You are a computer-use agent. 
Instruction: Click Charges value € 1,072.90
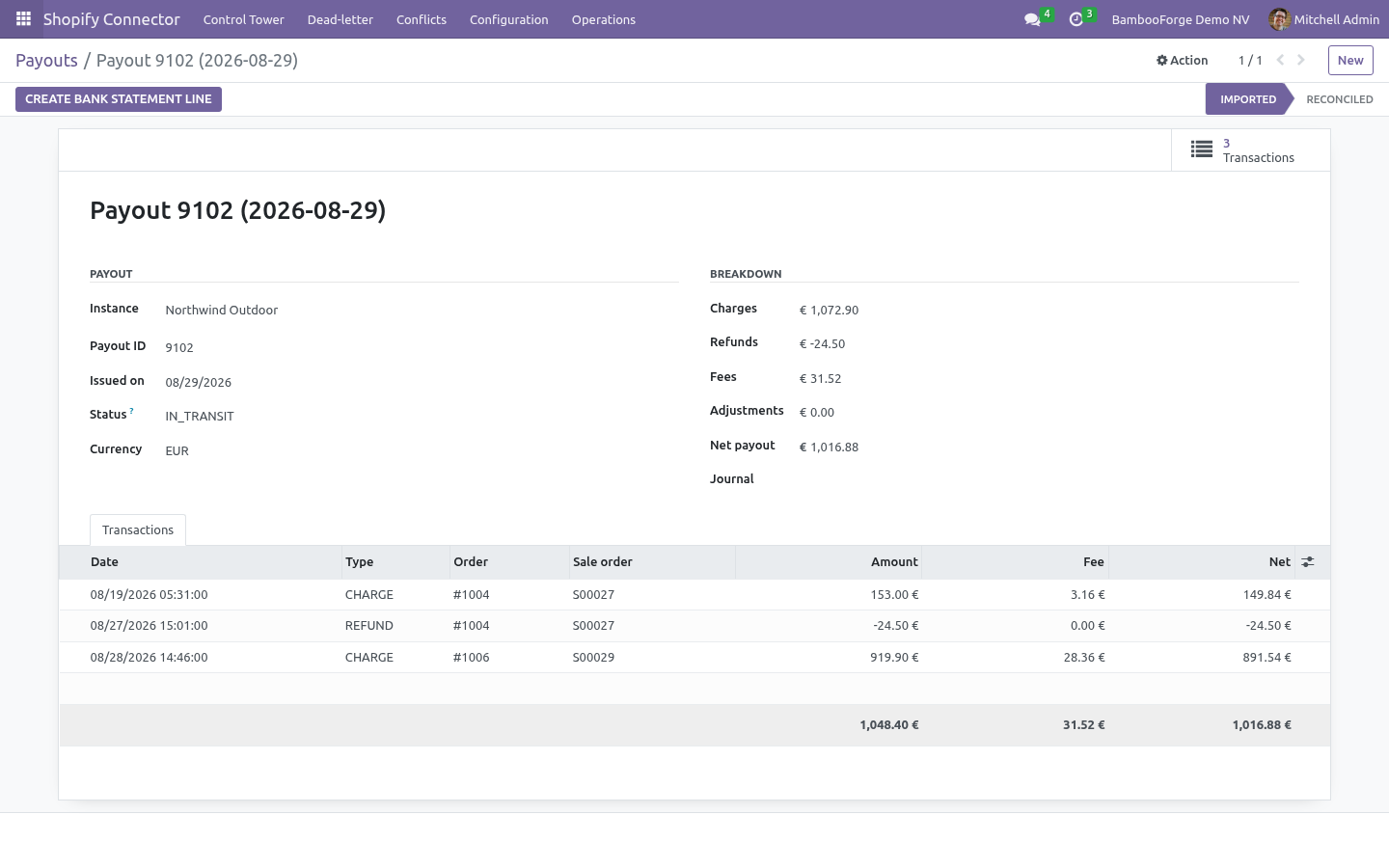pyautogui.click(x=829, y=311)
